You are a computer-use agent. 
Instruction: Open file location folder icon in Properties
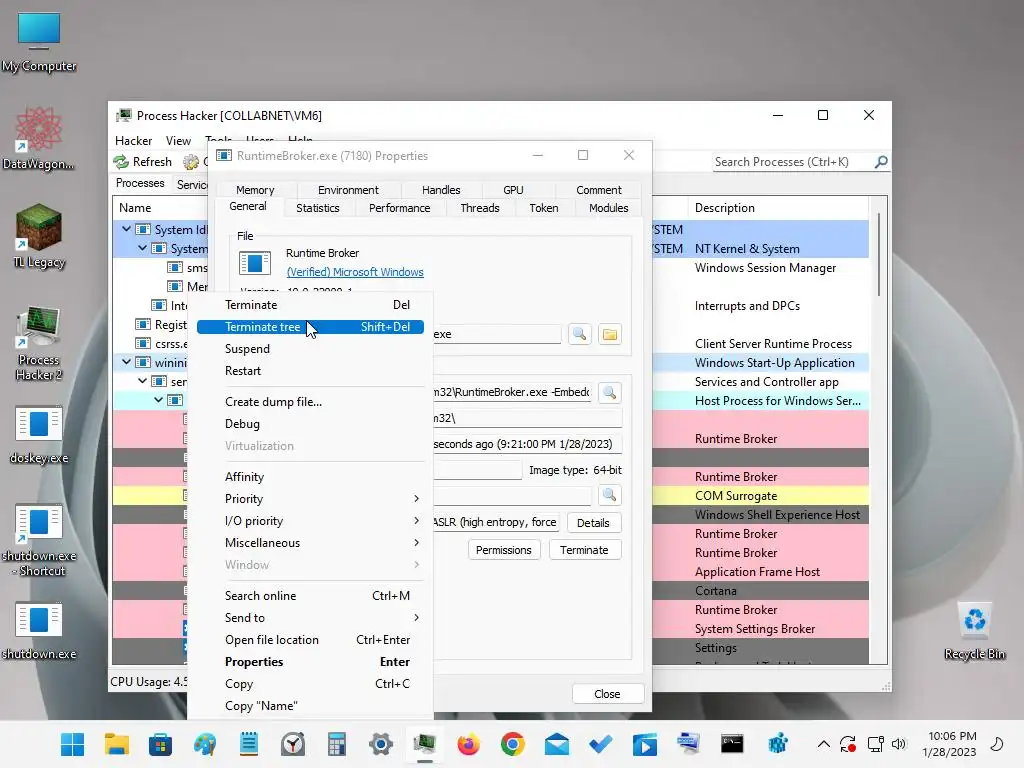[x=610, y=334]
